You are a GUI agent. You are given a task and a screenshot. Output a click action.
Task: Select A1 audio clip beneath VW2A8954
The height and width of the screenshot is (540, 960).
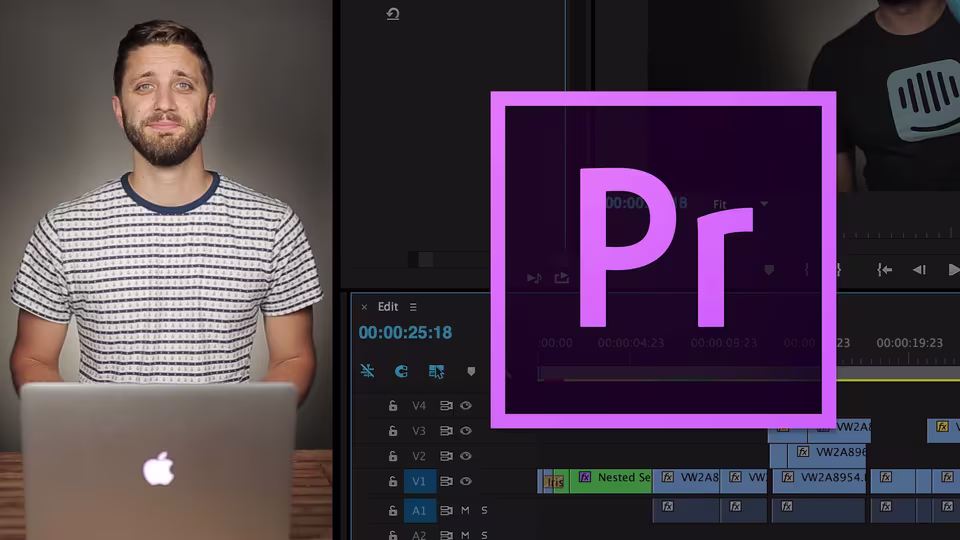[x=819, y=511]
